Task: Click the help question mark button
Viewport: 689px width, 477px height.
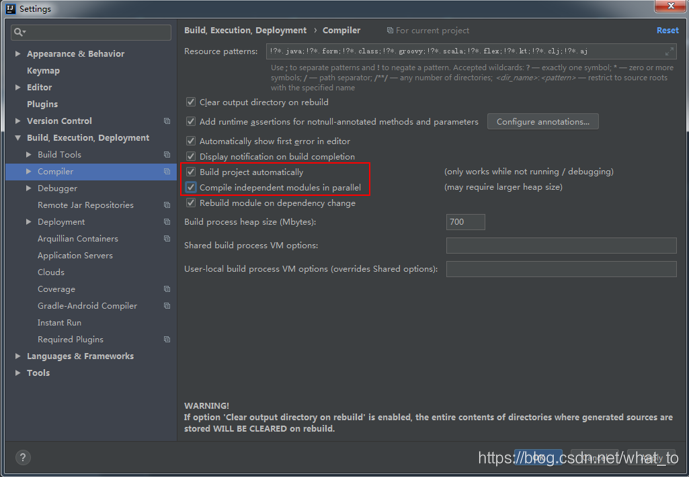Action: coord(23,458)
